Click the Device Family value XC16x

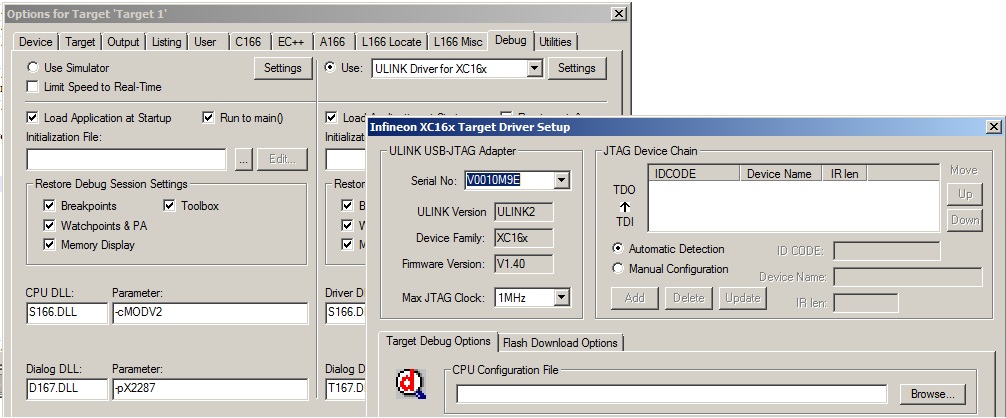[524, 238]
